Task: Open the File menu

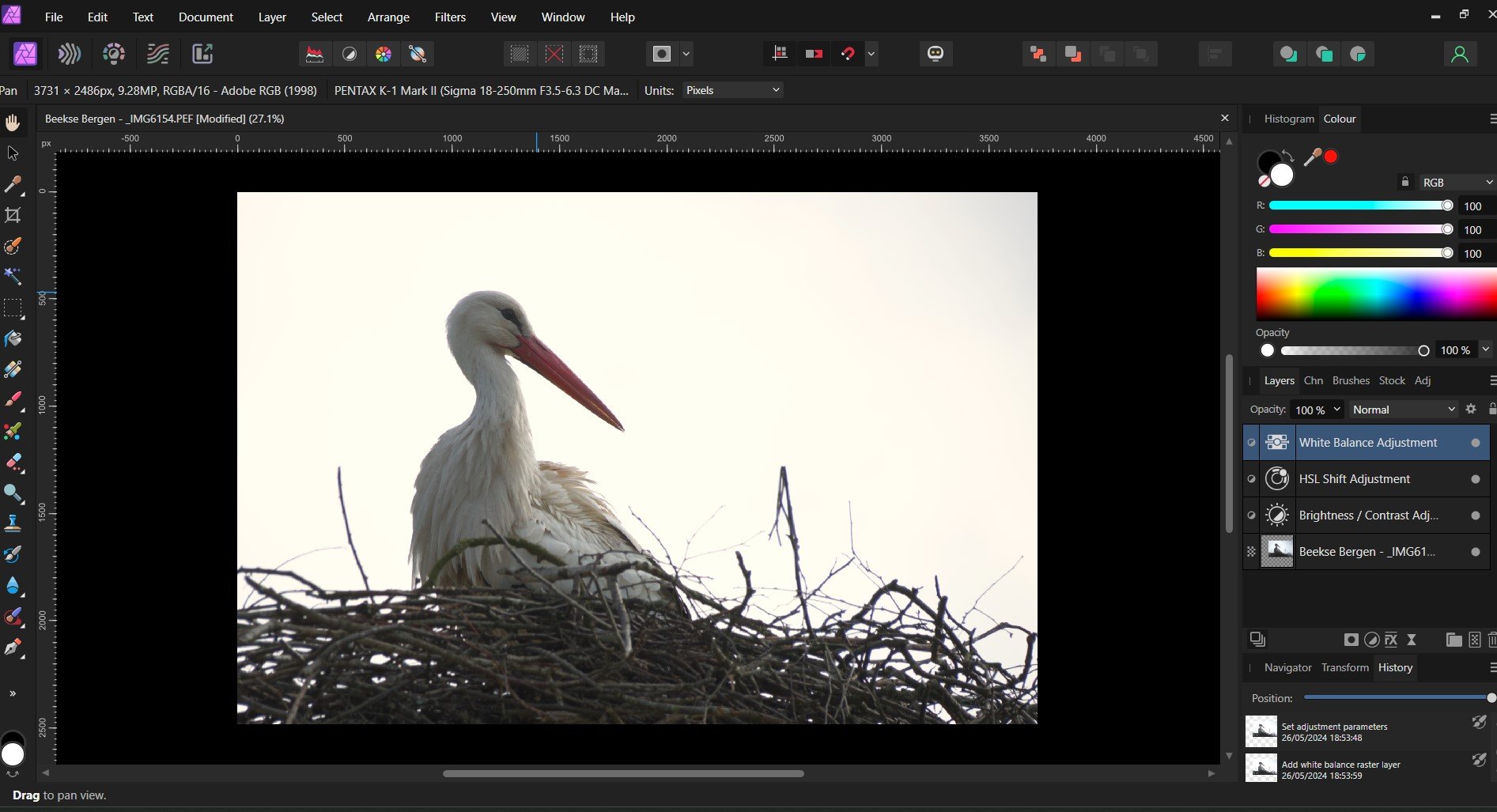Action: (54, 17)
